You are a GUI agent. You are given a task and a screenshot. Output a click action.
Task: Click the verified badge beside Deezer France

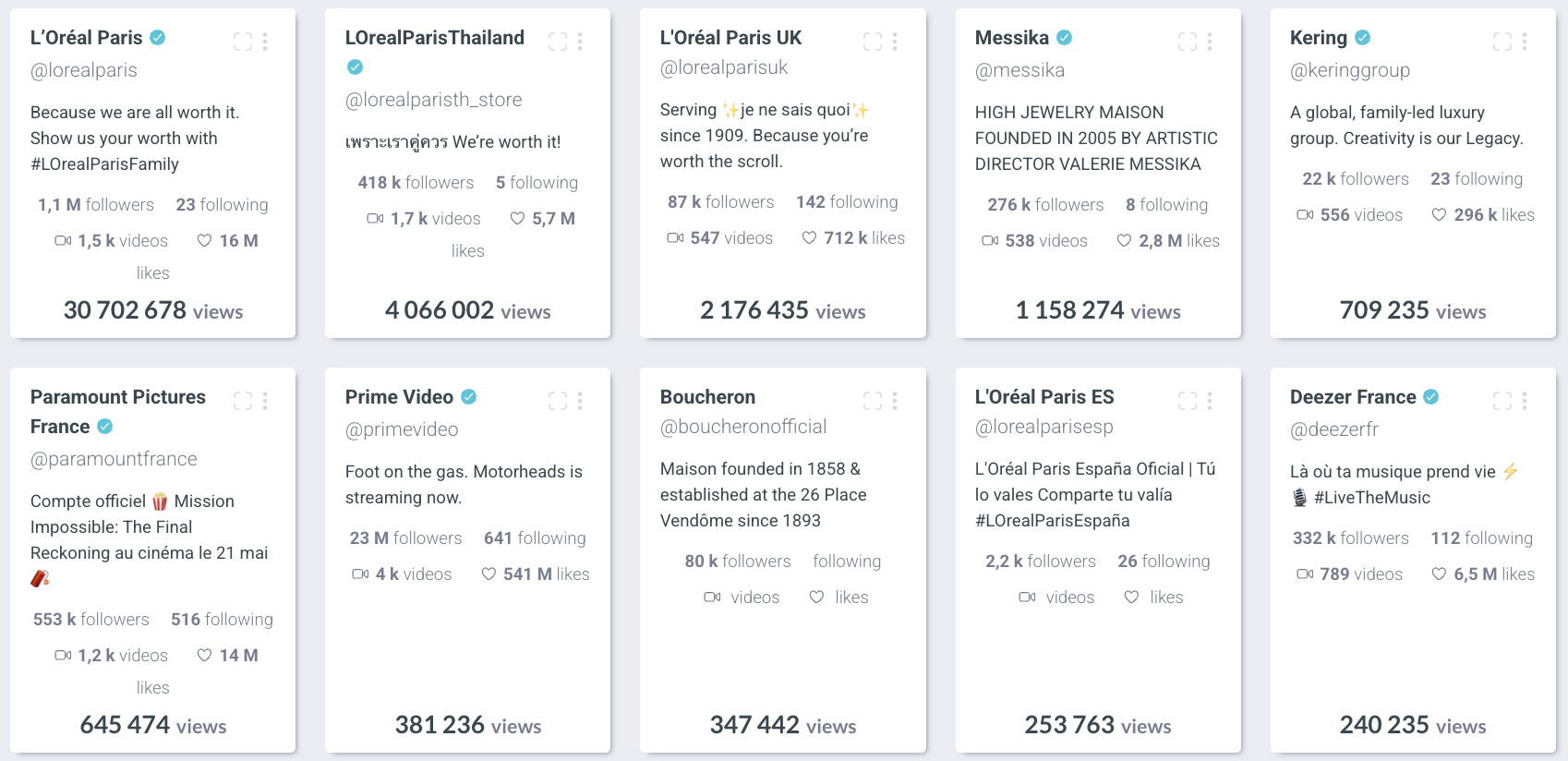[x=1431, y=397]
